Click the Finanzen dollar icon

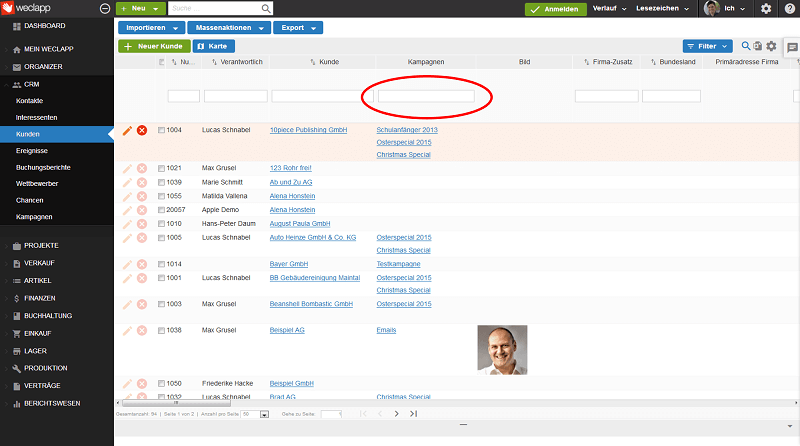point(17,299)
